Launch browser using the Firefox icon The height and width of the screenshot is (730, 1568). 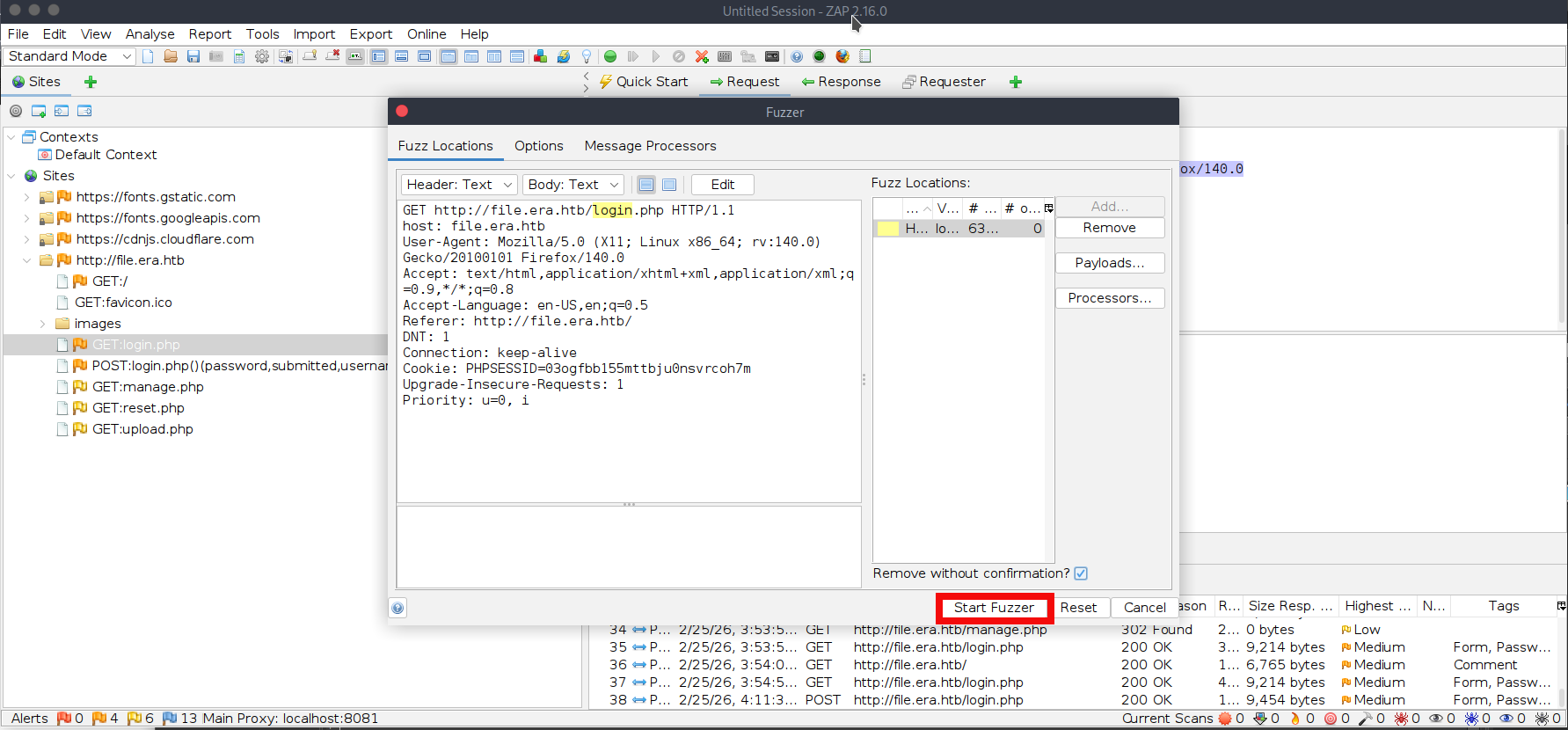point(842,56)
